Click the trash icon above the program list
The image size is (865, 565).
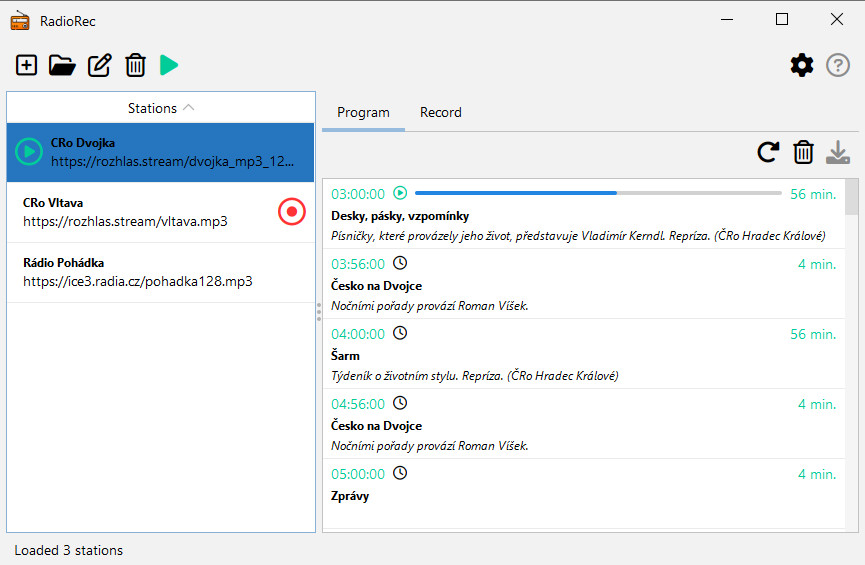pos(803,152)
